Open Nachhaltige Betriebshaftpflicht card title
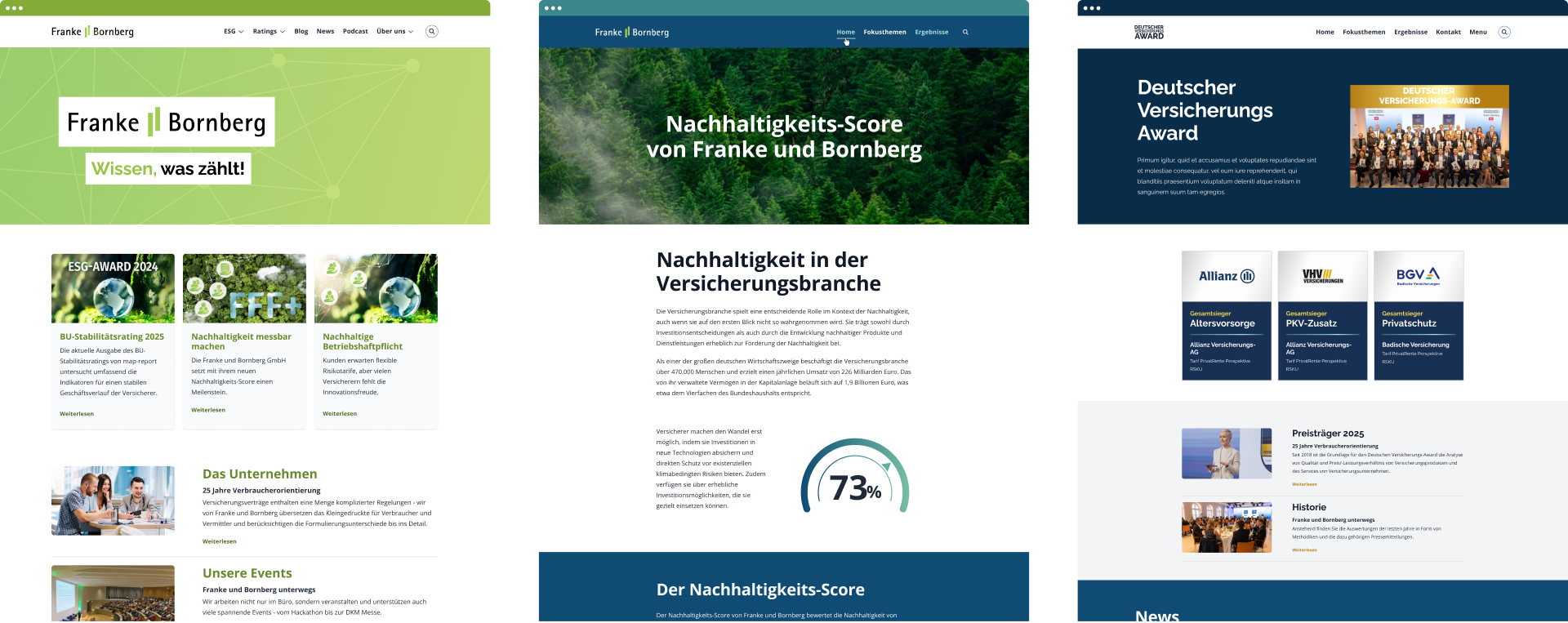 [x=363, y=341]
